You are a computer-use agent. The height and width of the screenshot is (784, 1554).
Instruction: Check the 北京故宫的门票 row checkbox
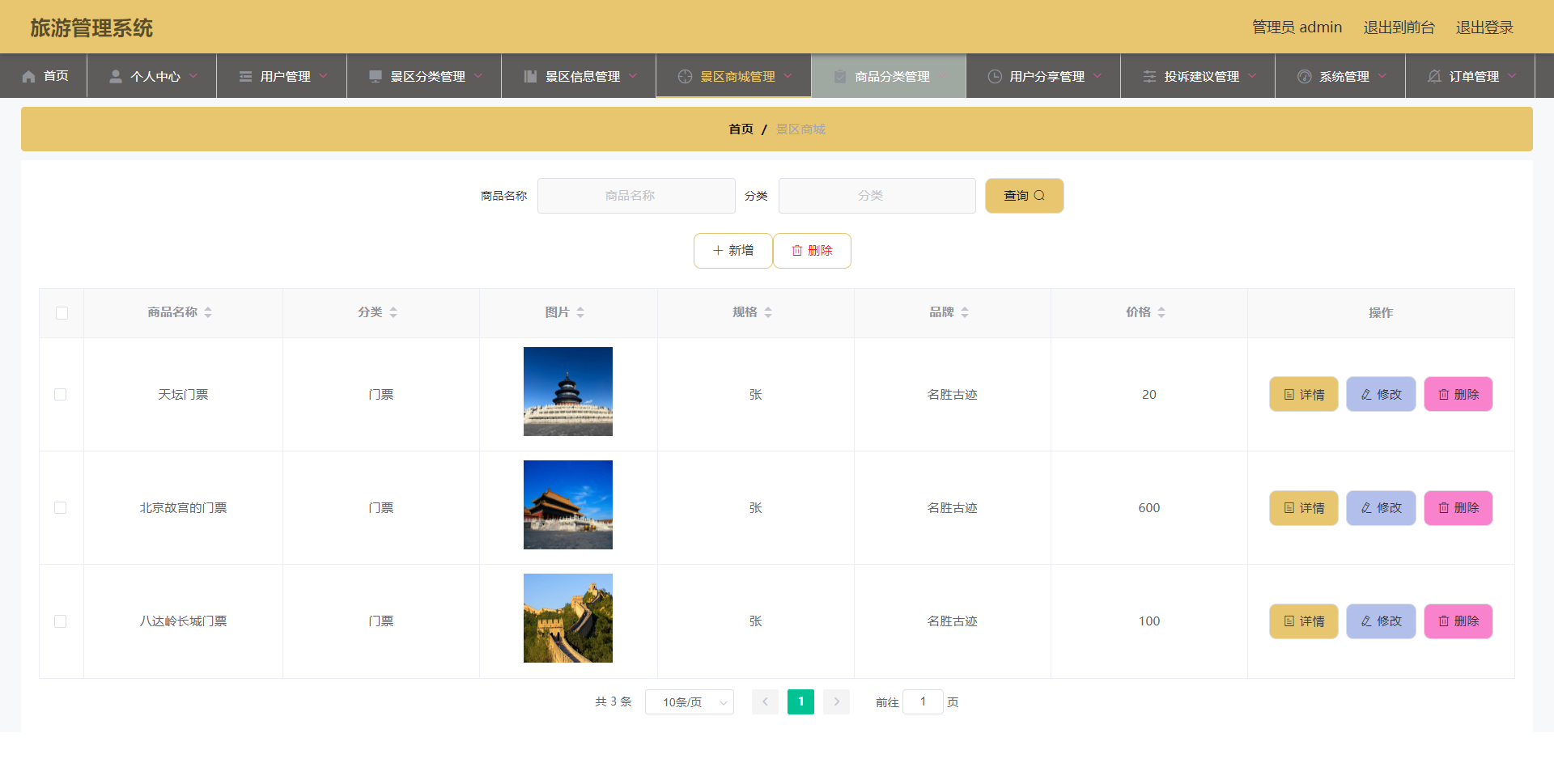point(62,508)
